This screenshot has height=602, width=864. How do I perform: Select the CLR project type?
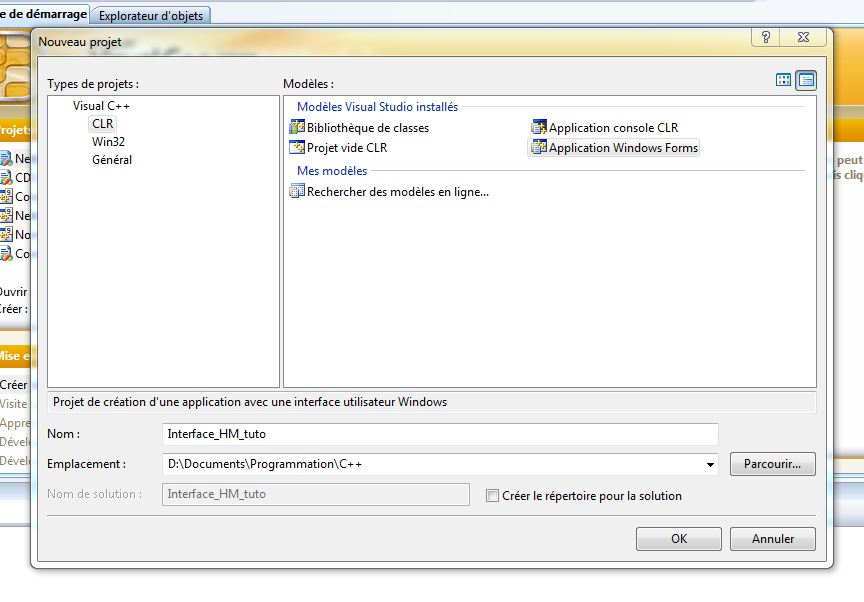point(103,124)
